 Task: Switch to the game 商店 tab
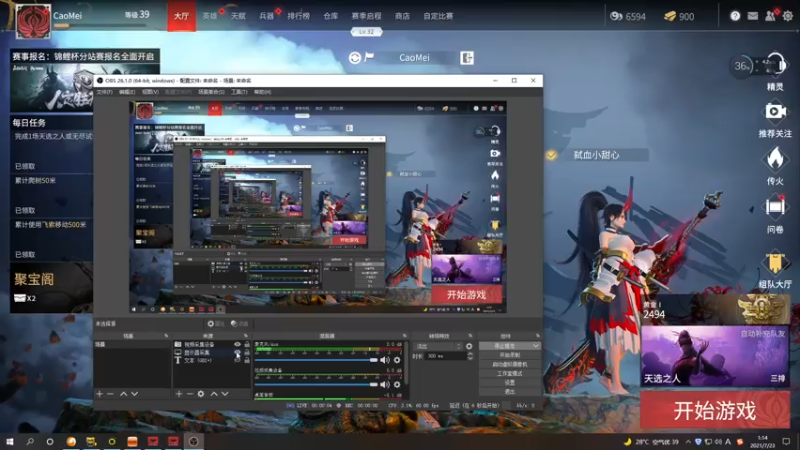pos(402,16)
